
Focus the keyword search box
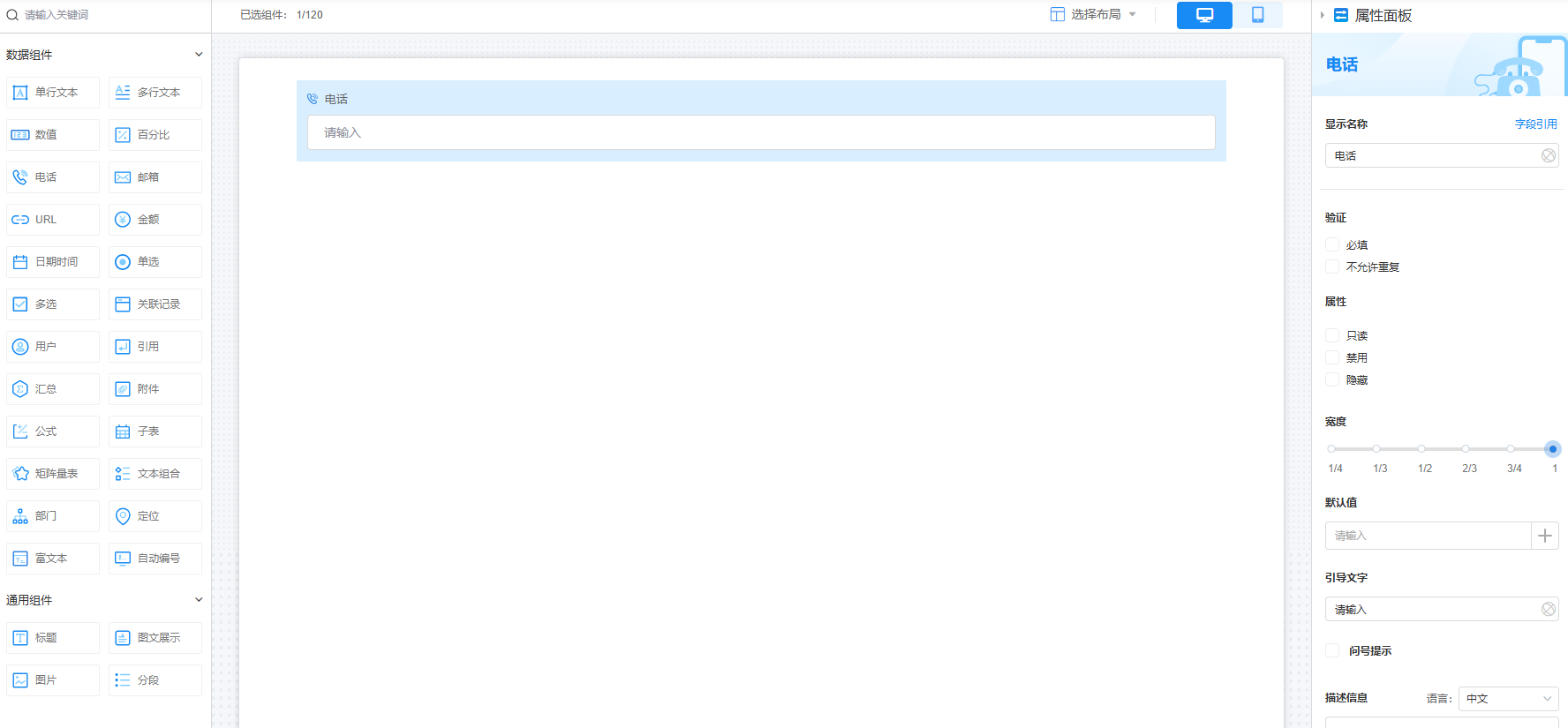tap(106, 15)
